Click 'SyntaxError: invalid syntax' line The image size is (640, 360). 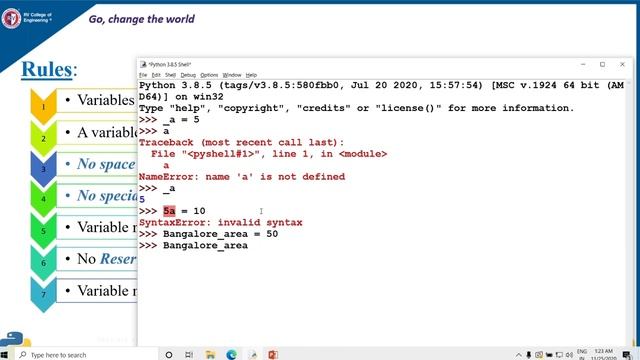click(220, 222)
